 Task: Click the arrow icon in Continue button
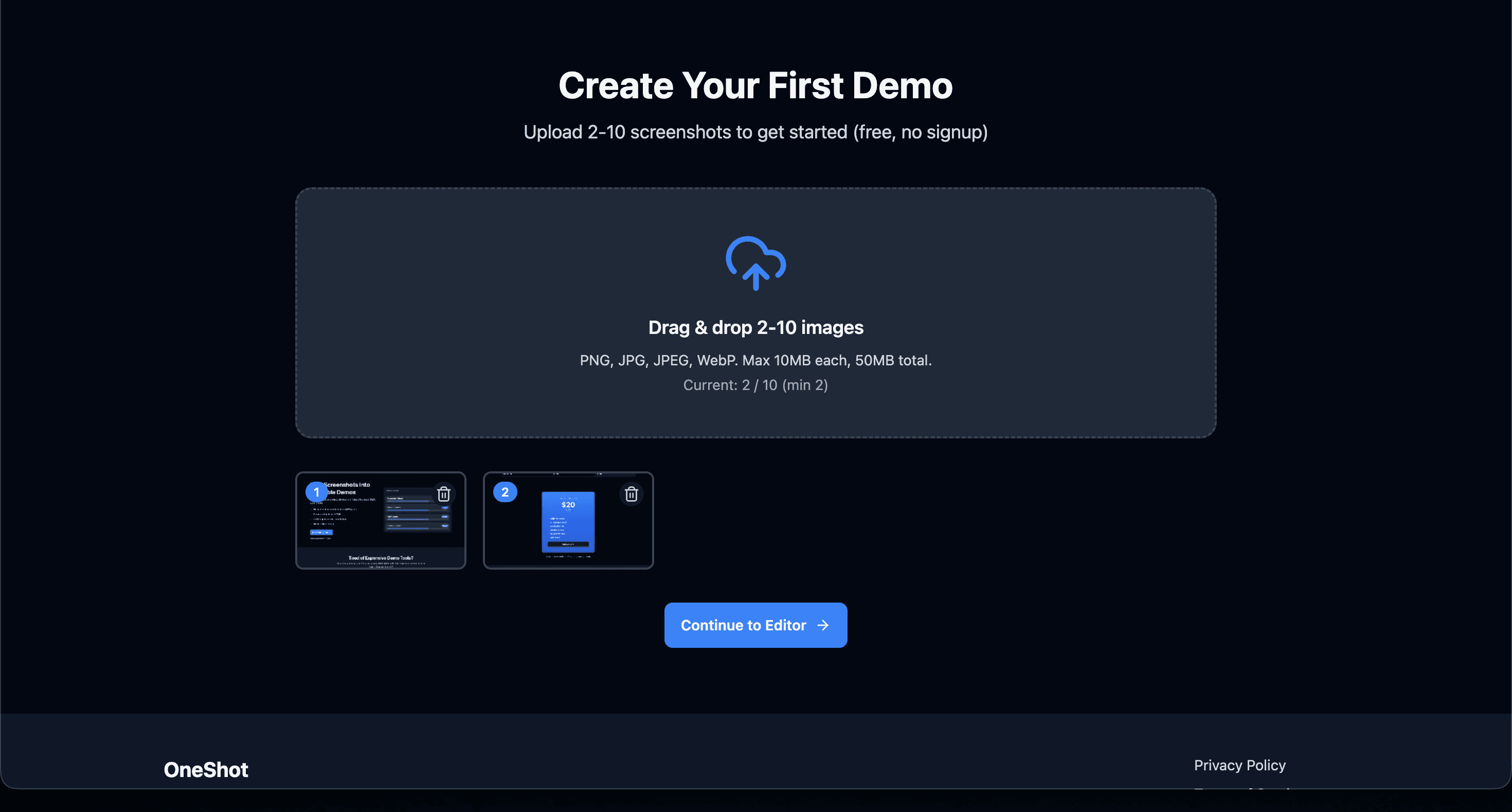pos(823,625)
